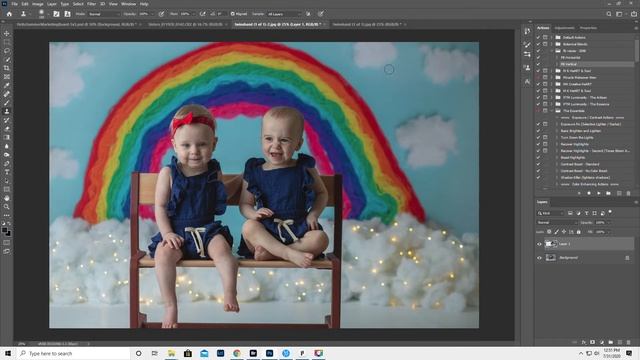Create new fill or adjustment layer
The width and height of the screenshot is (640, 360).
click(602, 342)
